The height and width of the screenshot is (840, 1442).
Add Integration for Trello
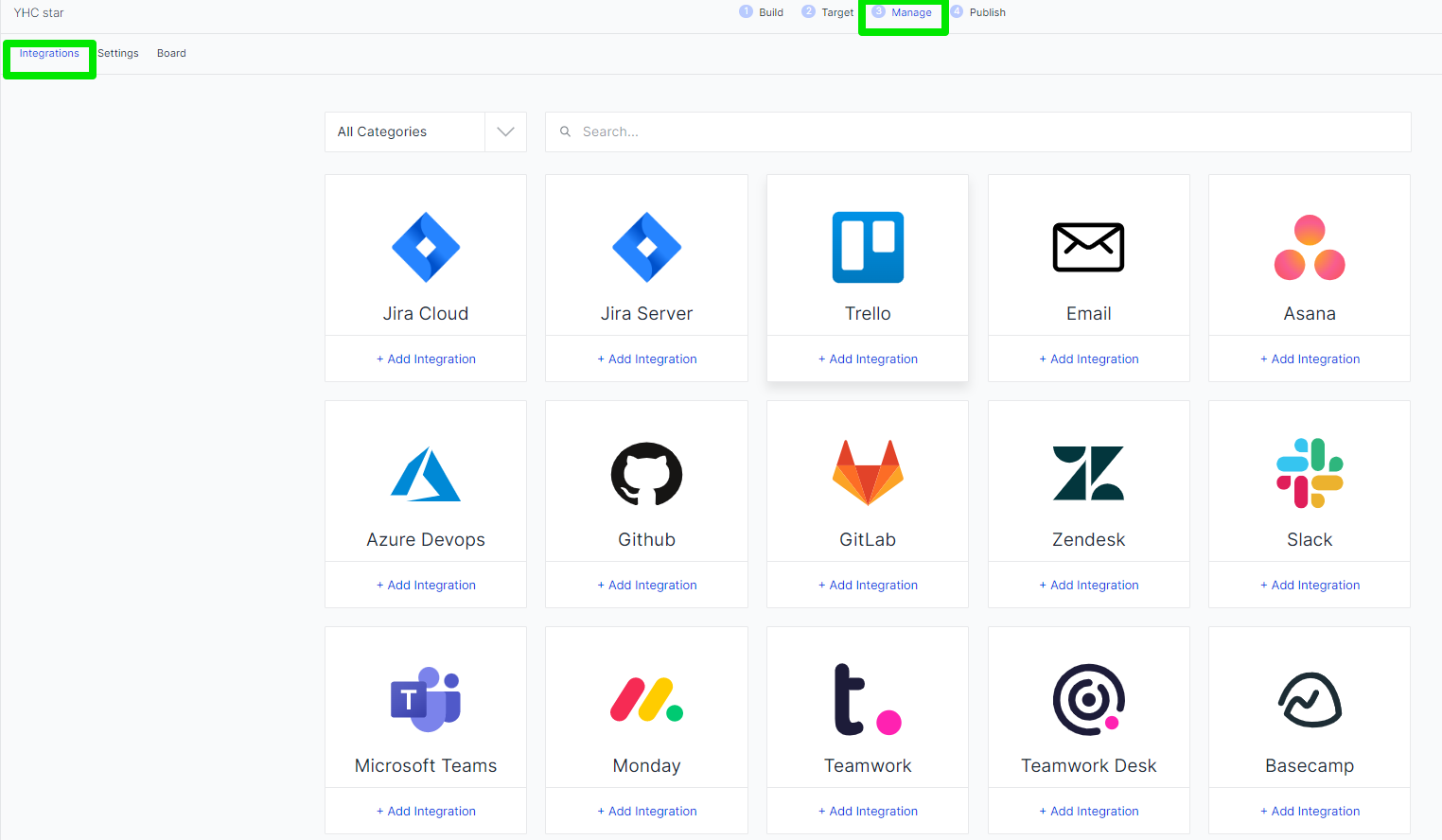coord(868,359)
